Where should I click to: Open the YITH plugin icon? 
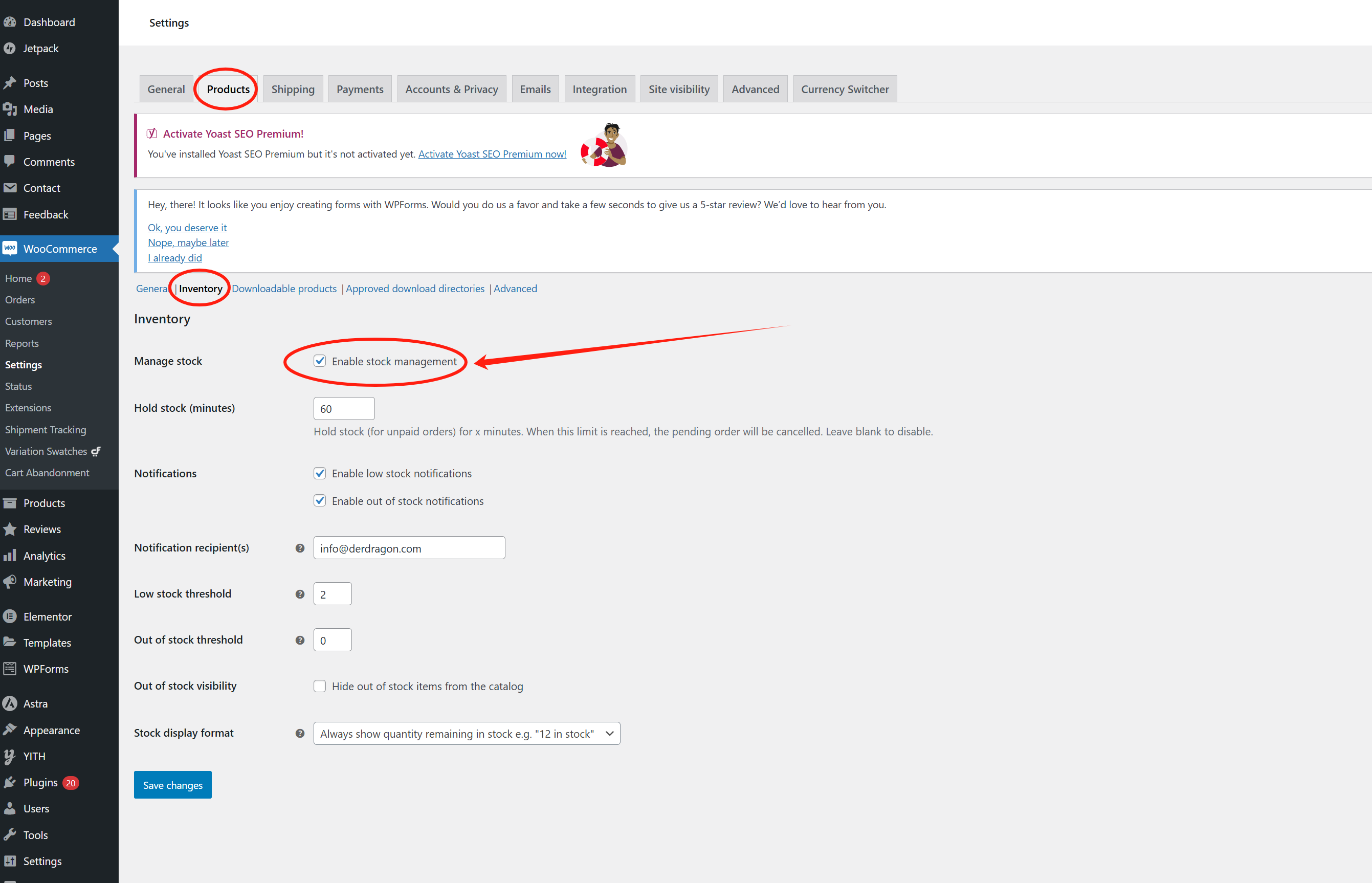coord(10,756)
